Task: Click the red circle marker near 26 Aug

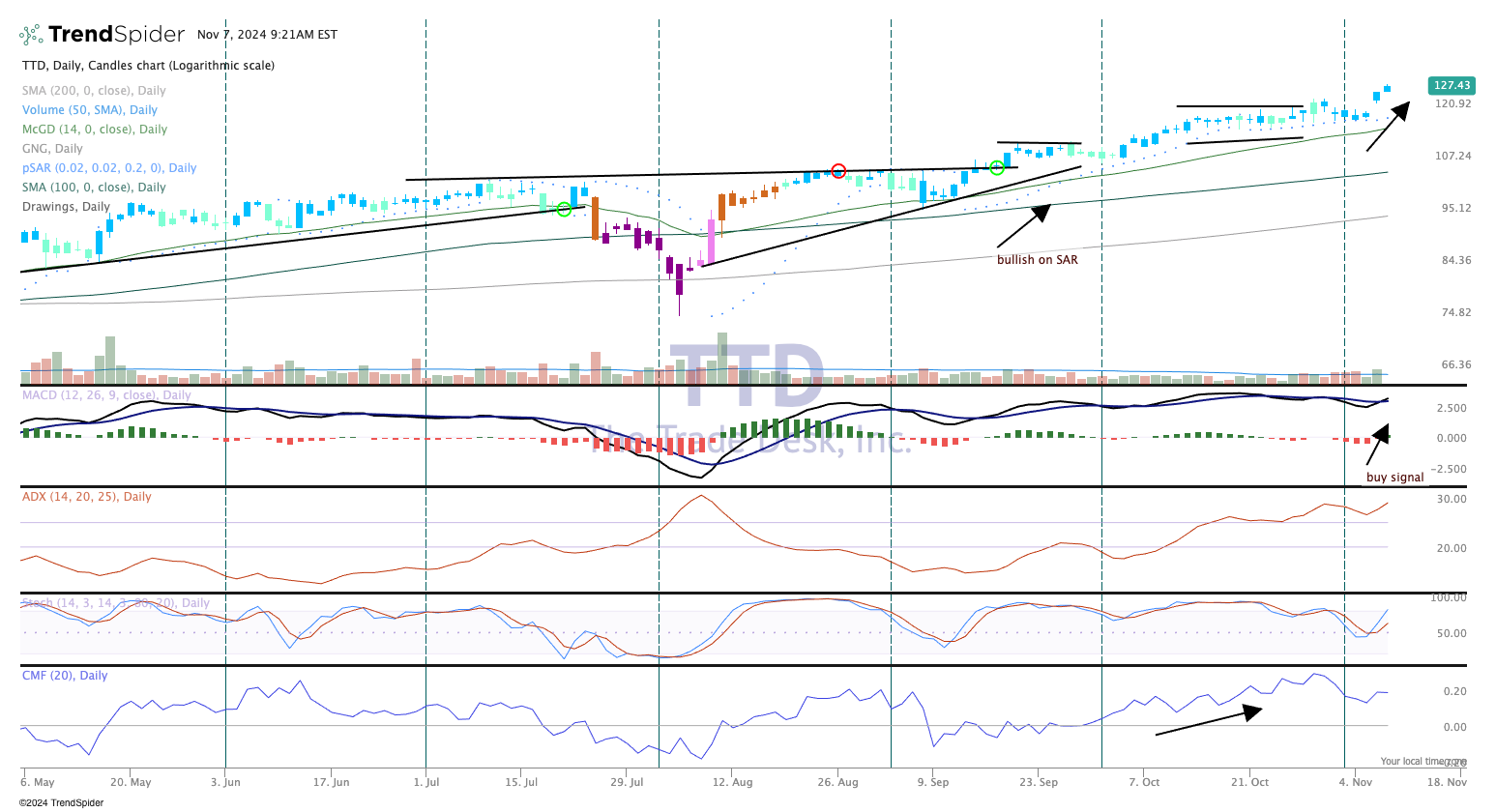Action: coord(838,171)
